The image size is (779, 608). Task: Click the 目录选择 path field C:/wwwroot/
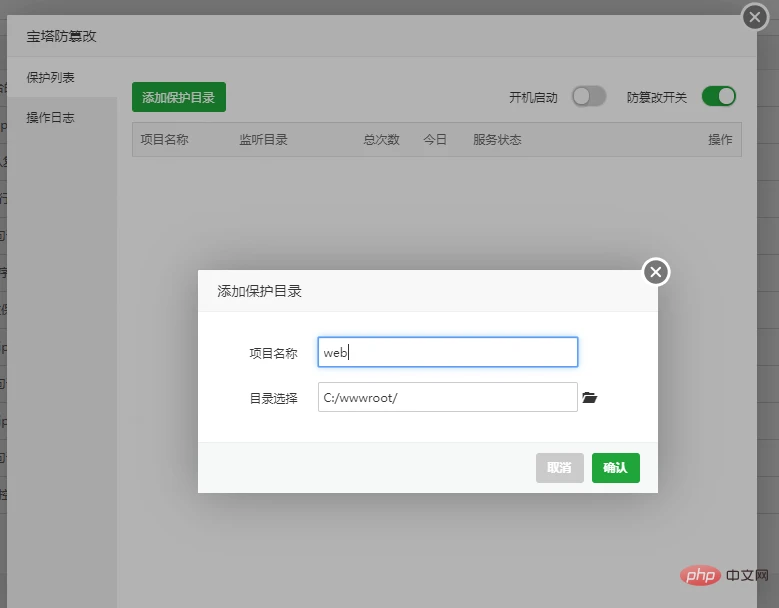coord(448,397)
